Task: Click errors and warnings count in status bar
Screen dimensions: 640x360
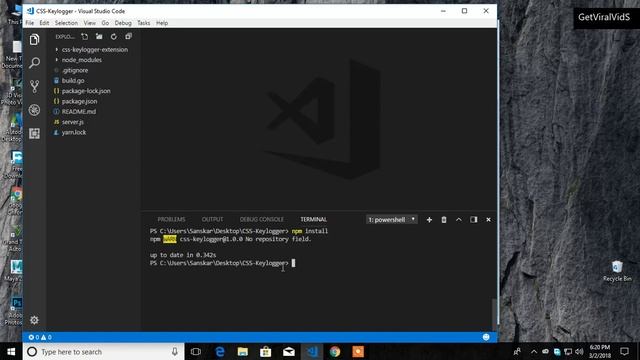Action: (x=40, y=337)
